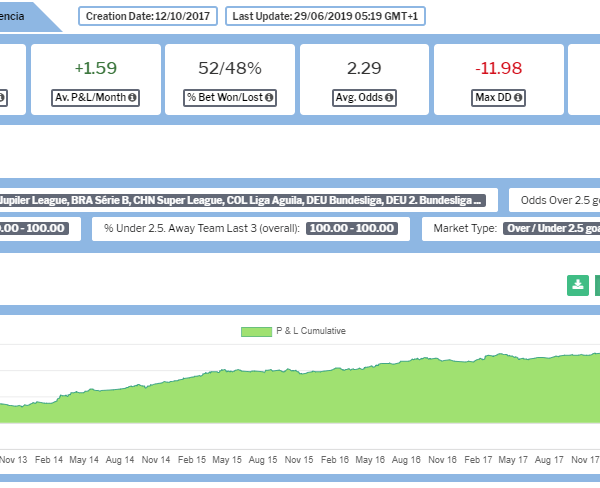The height and width of the screenshot is (488, 600).
Task: Click the Nov 15 axis label
Action: [299, 460]
